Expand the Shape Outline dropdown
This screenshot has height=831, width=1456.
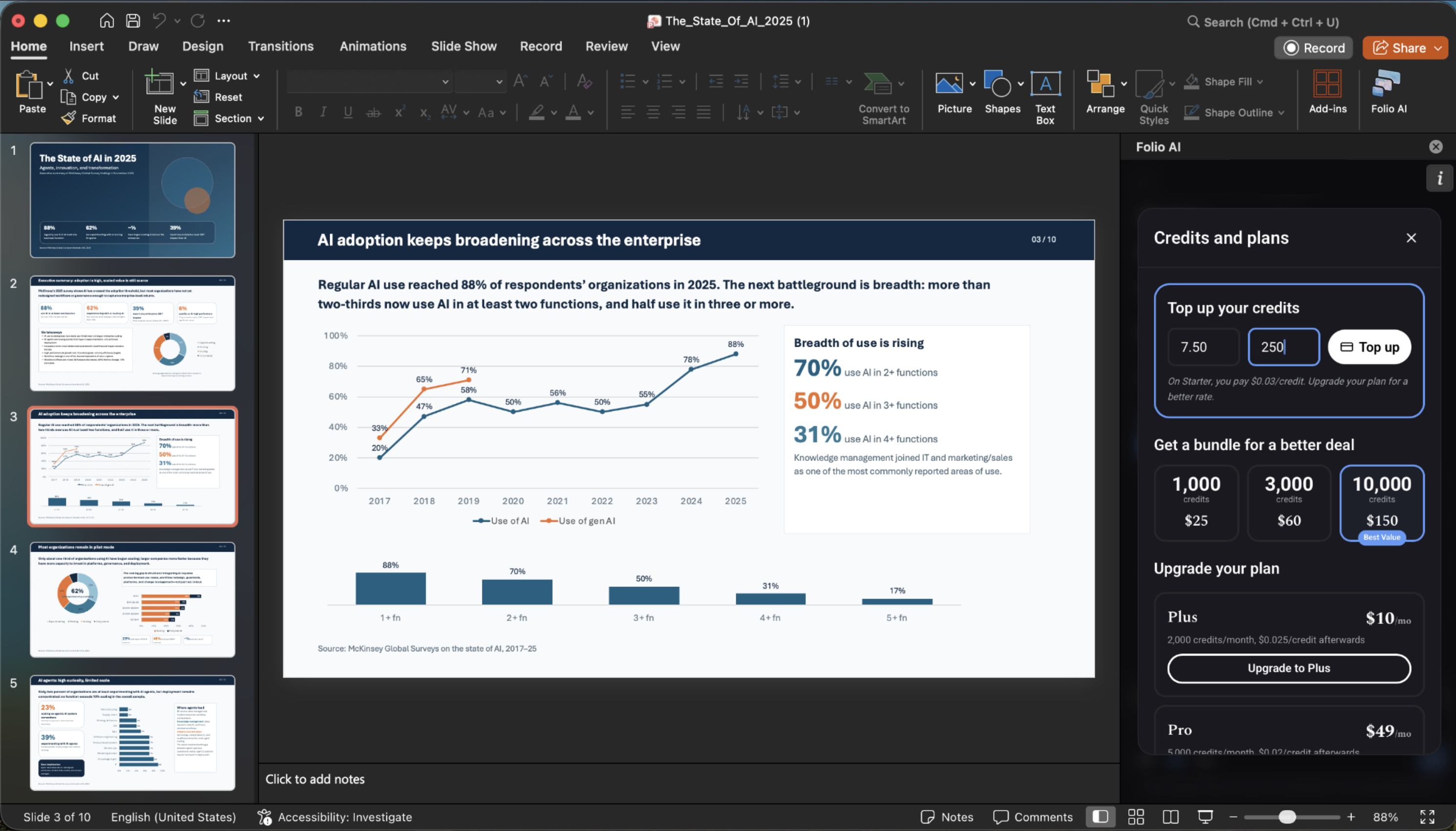1281,113
